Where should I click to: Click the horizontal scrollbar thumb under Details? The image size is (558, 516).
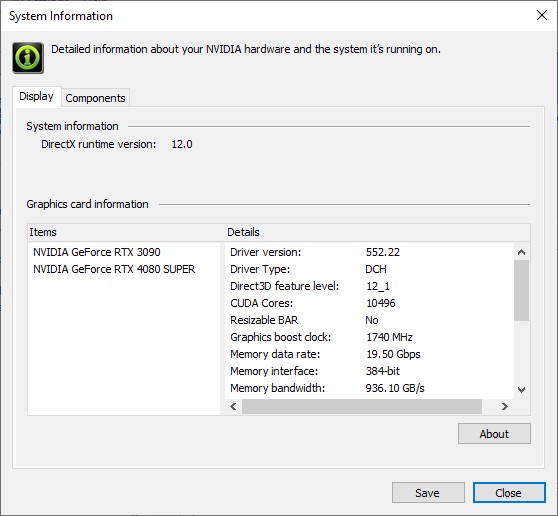[362, 406]
